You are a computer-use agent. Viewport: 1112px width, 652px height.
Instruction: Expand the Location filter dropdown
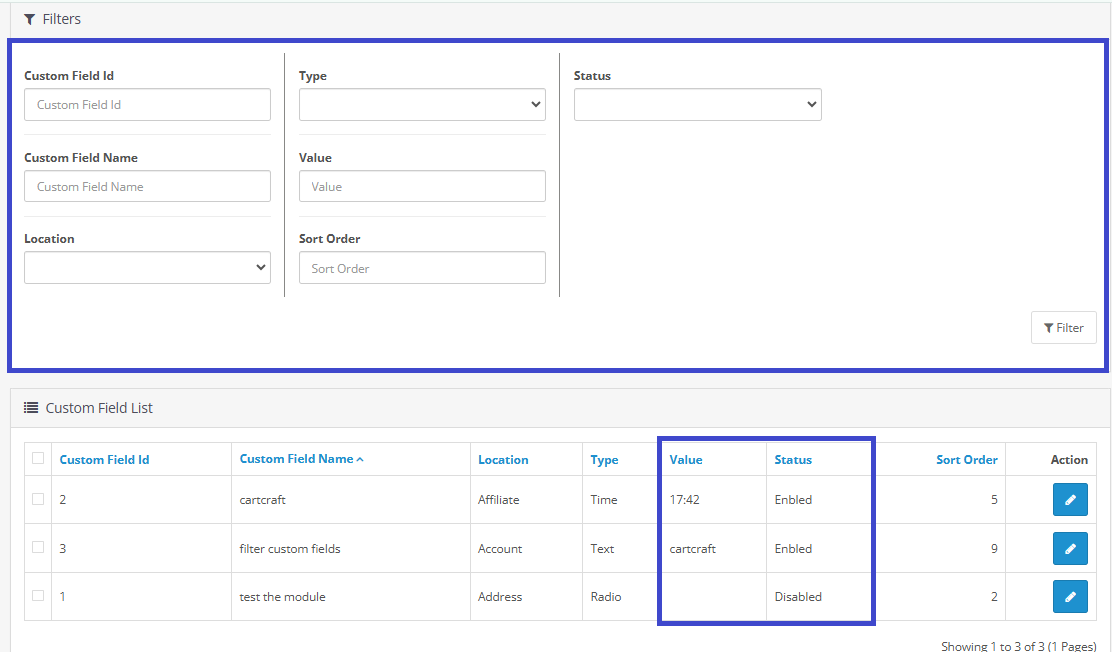[147, 267]
